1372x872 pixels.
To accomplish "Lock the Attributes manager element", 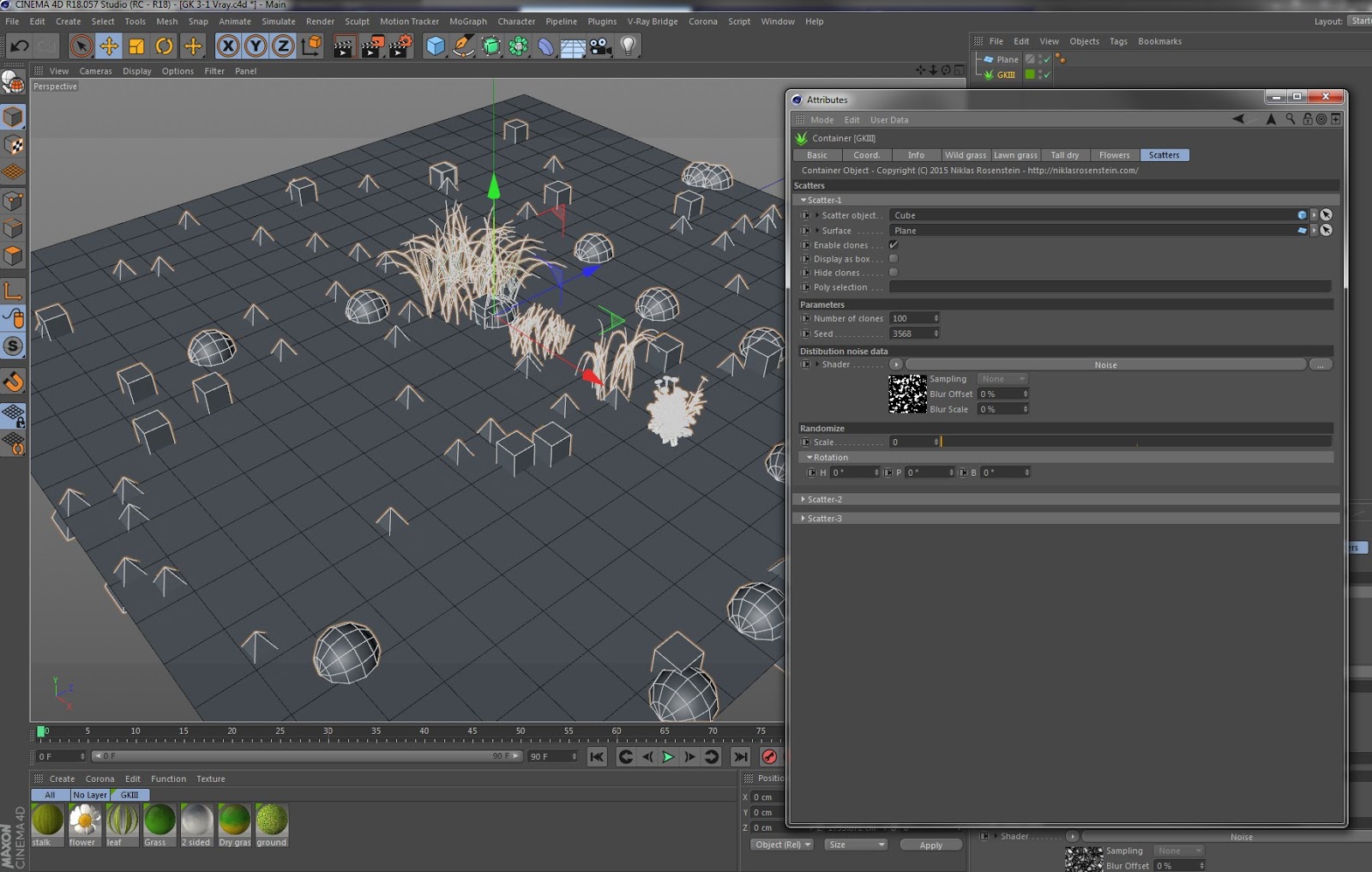I will tap(1308, 119).
